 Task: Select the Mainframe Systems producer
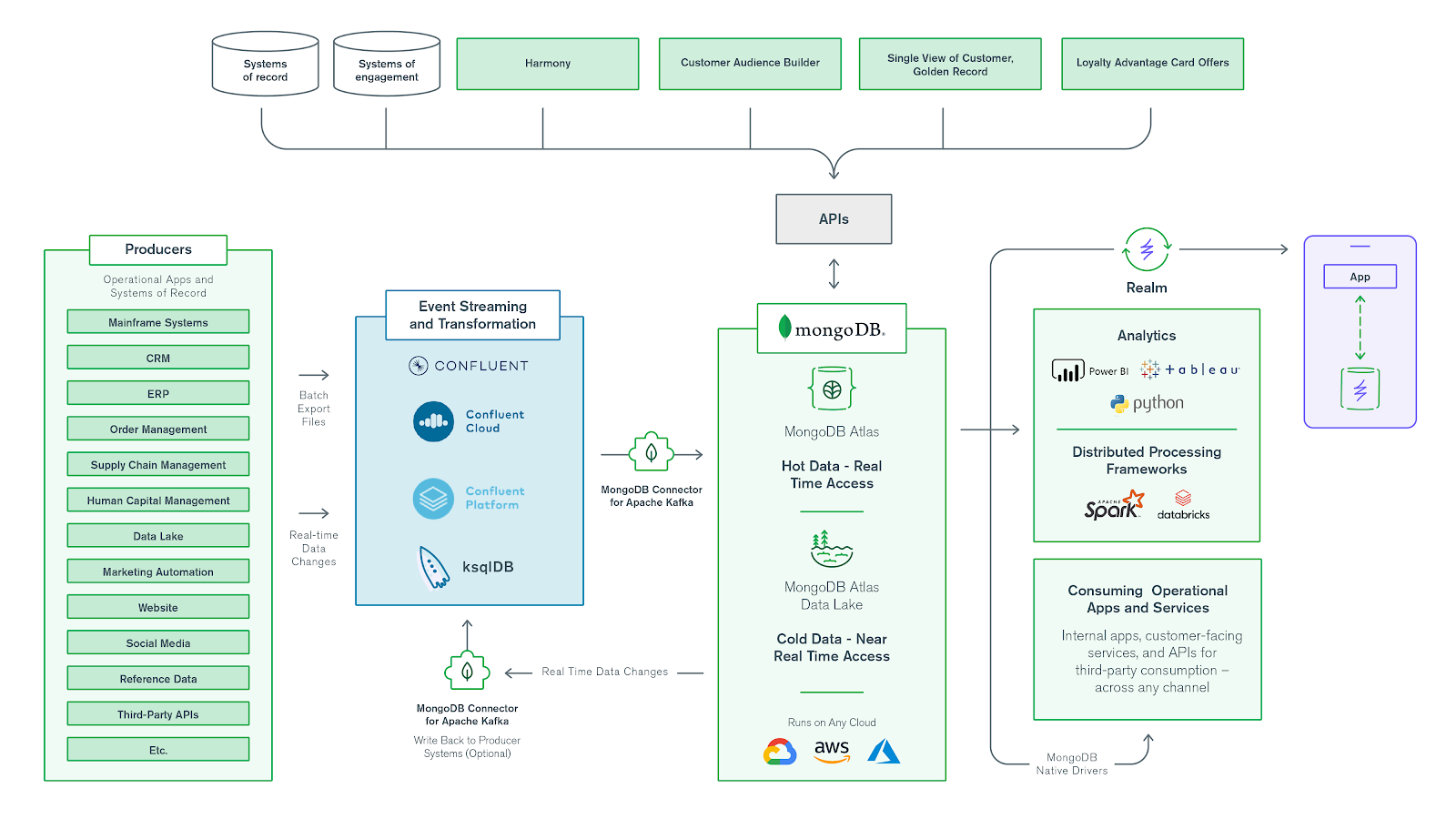[x=158, y=322]
